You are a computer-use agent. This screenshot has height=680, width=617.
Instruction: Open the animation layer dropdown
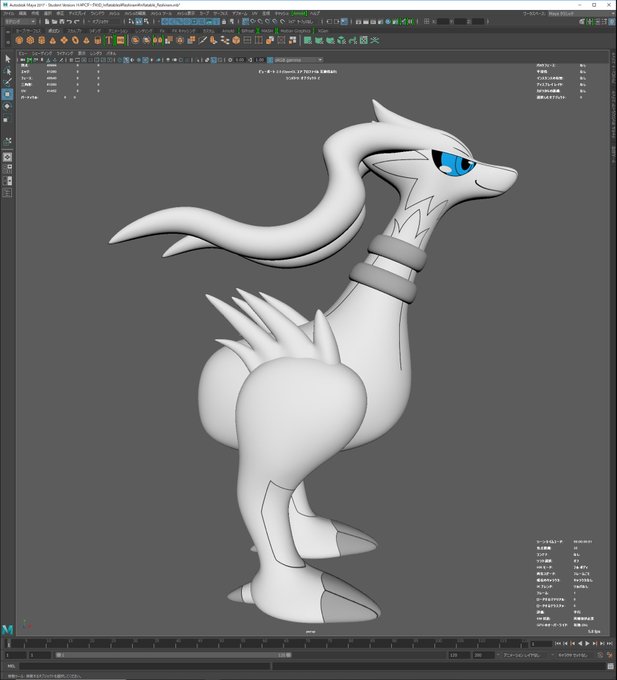(524, 655)
